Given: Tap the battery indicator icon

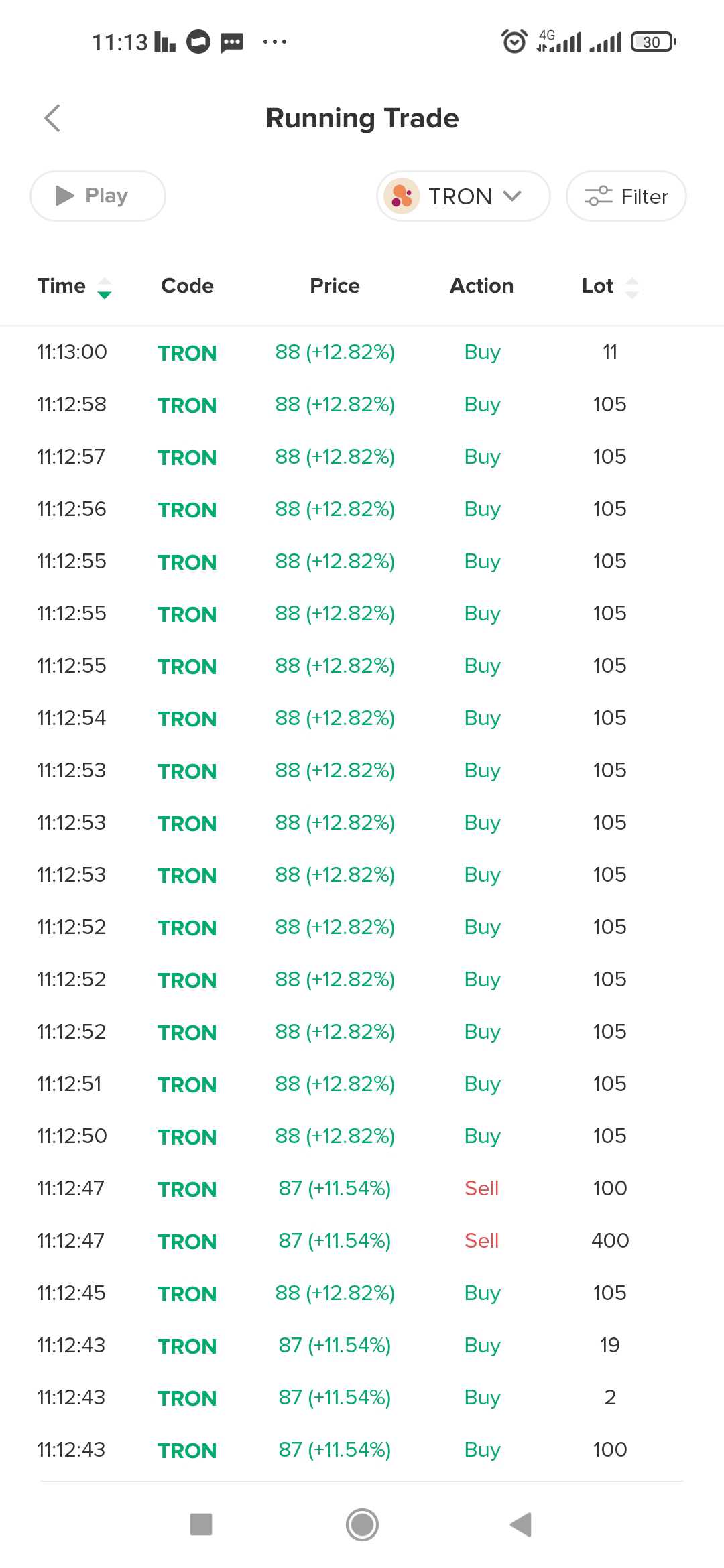Looking at the screenshot, I should (x=653, y=42).
